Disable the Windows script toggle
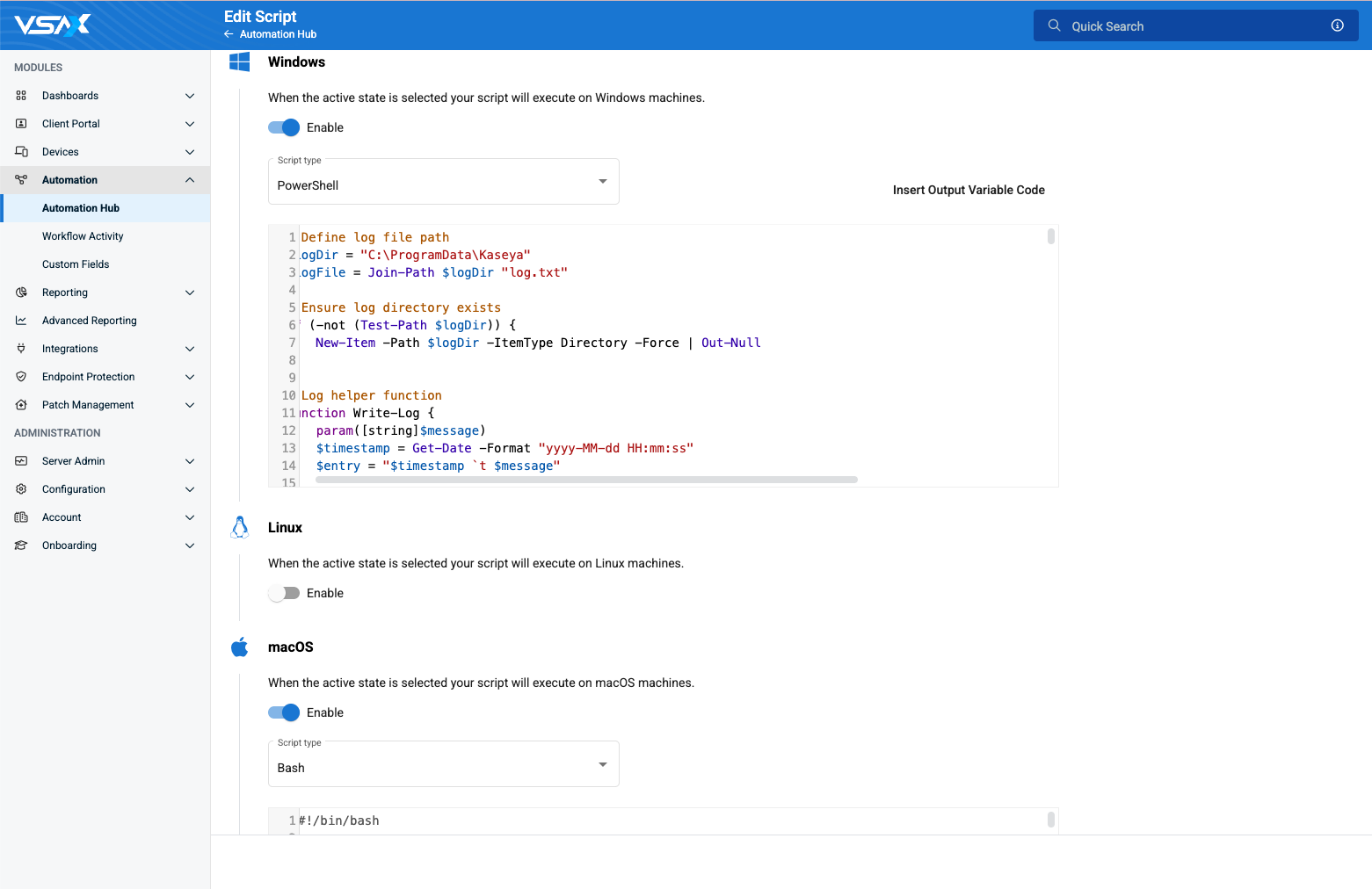This screenshot has width=1372, height=889. pyautogui.click(x=284, y=127)
